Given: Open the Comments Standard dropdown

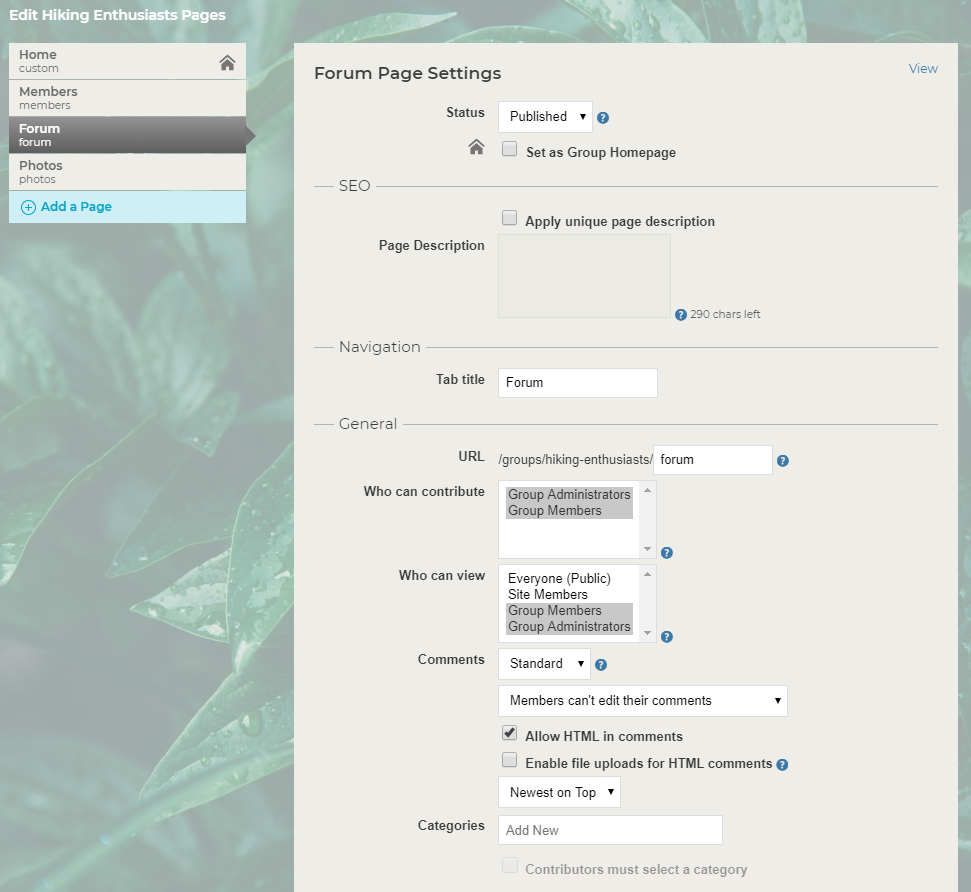Looking at the screenshot, I should [544, 664].
